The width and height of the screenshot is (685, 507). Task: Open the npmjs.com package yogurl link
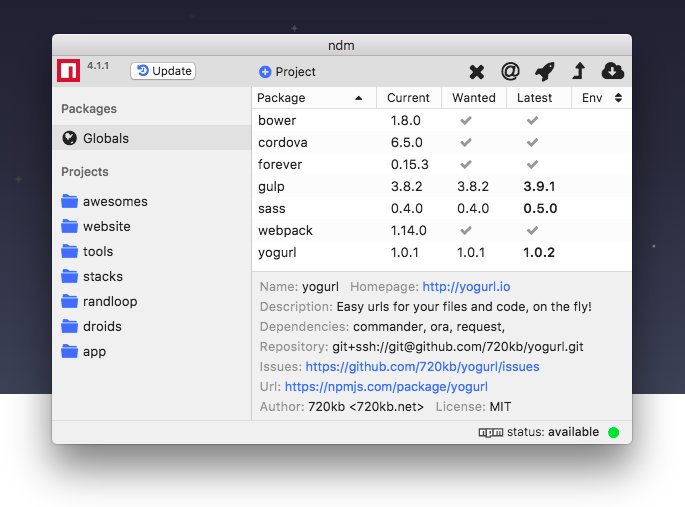386,386
